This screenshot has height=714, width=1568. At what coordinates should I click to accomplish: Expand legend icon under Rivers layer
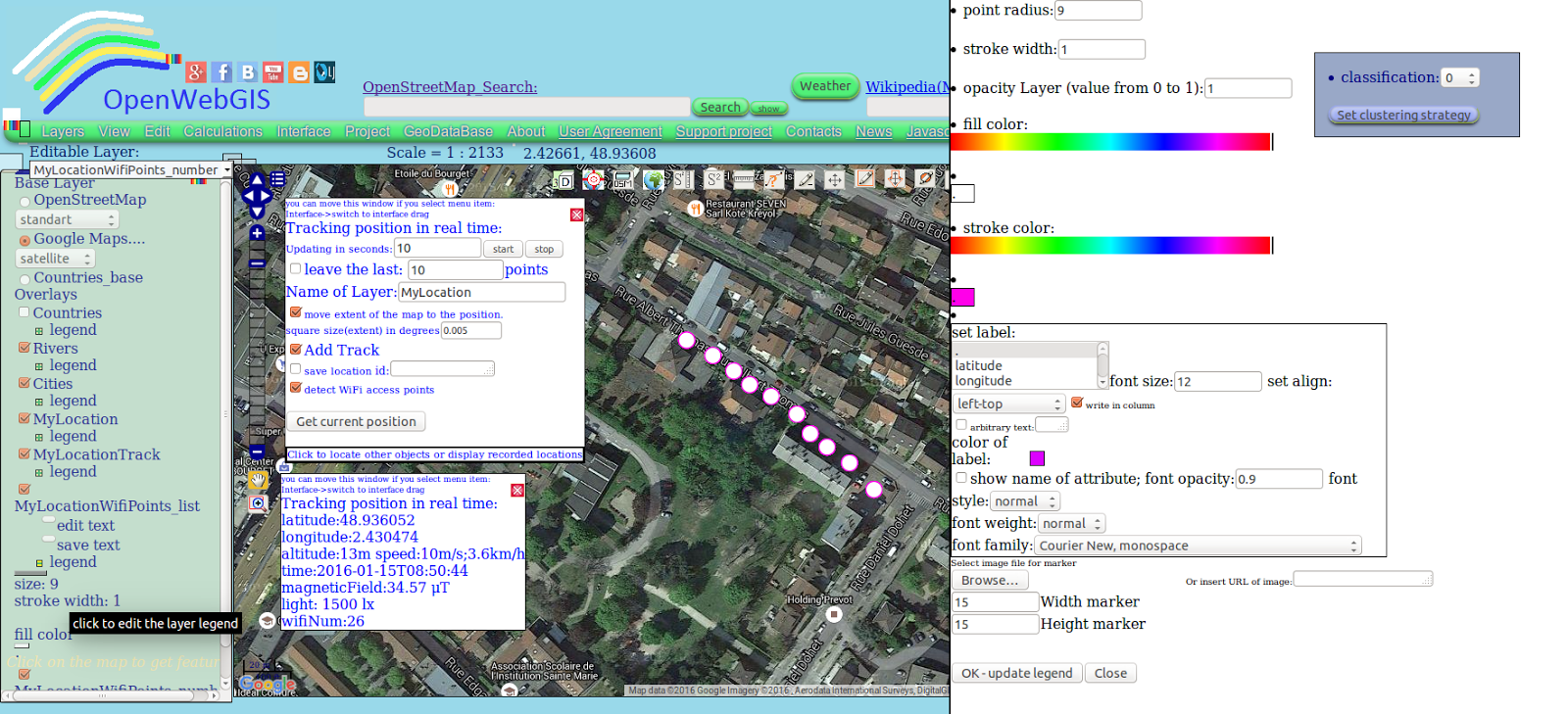coord(39,366)
